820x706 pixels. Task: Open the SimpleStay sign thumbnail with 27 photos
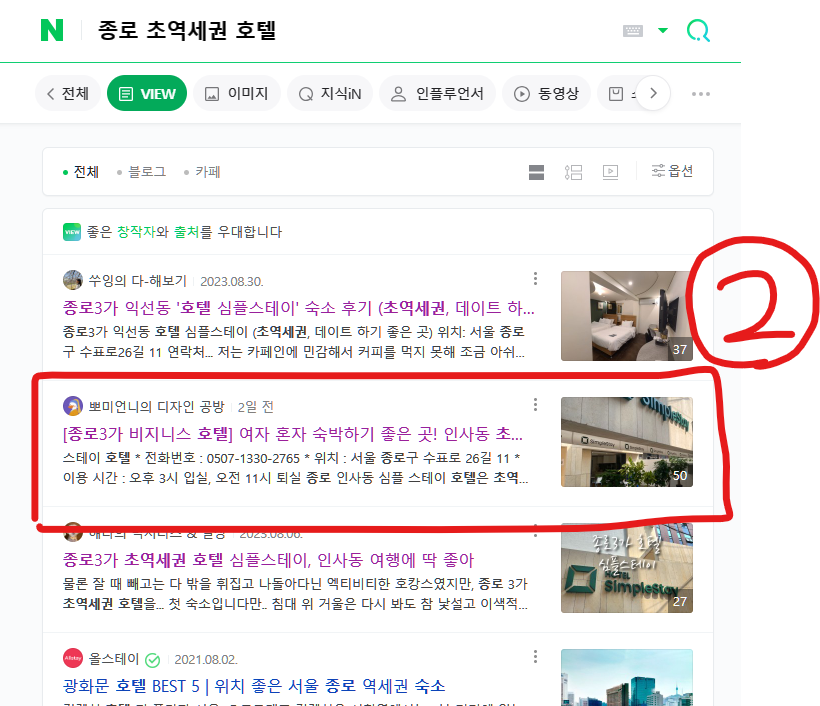click(627, 568)
